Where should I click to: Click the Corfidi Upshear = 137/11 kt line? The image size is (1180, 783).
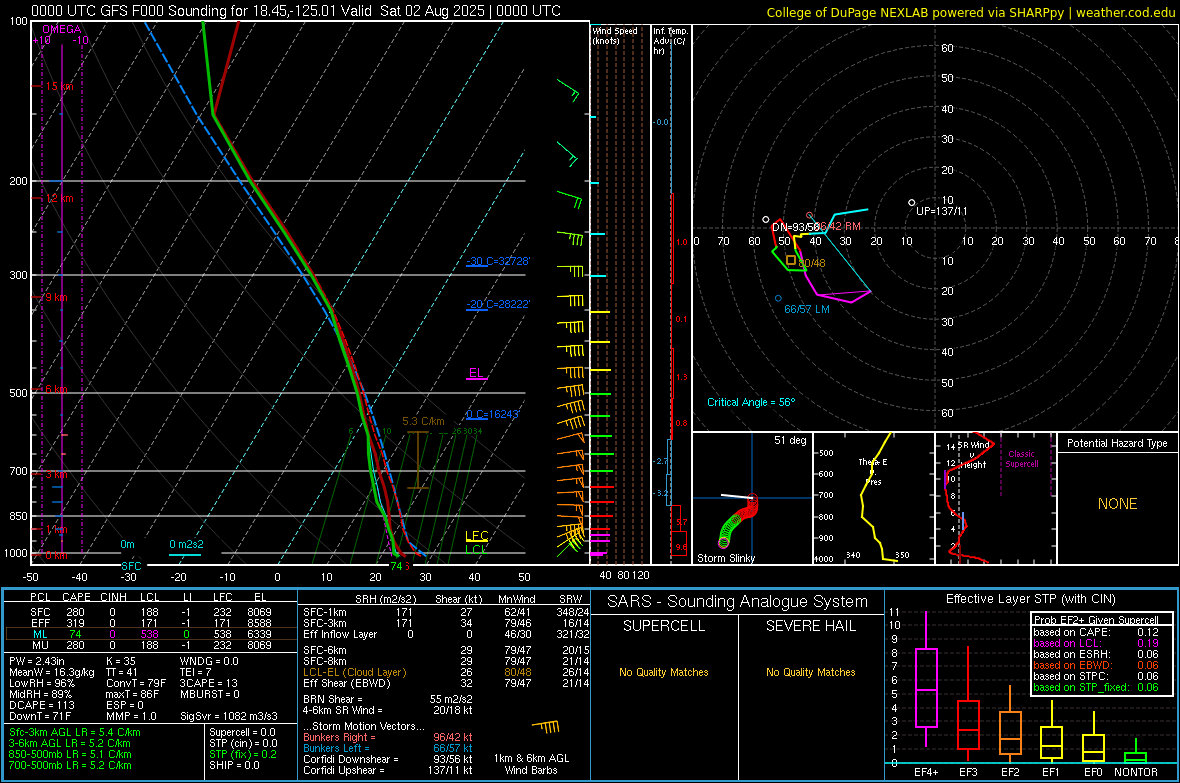388,770
